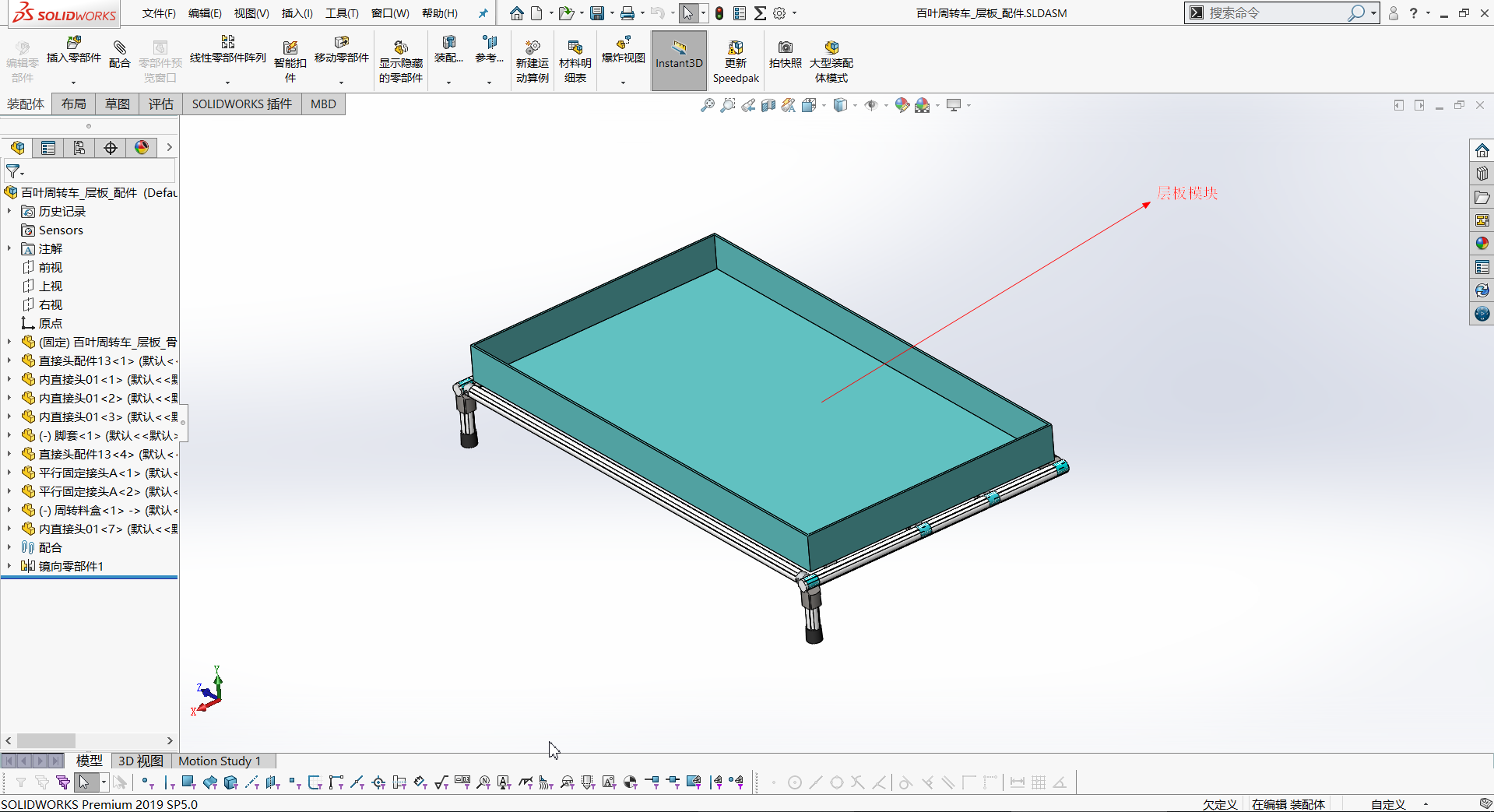This screenshot has height=812, width=1494.
Task: Click the 自定义 unit system status button
Action: coord(1388,804)
